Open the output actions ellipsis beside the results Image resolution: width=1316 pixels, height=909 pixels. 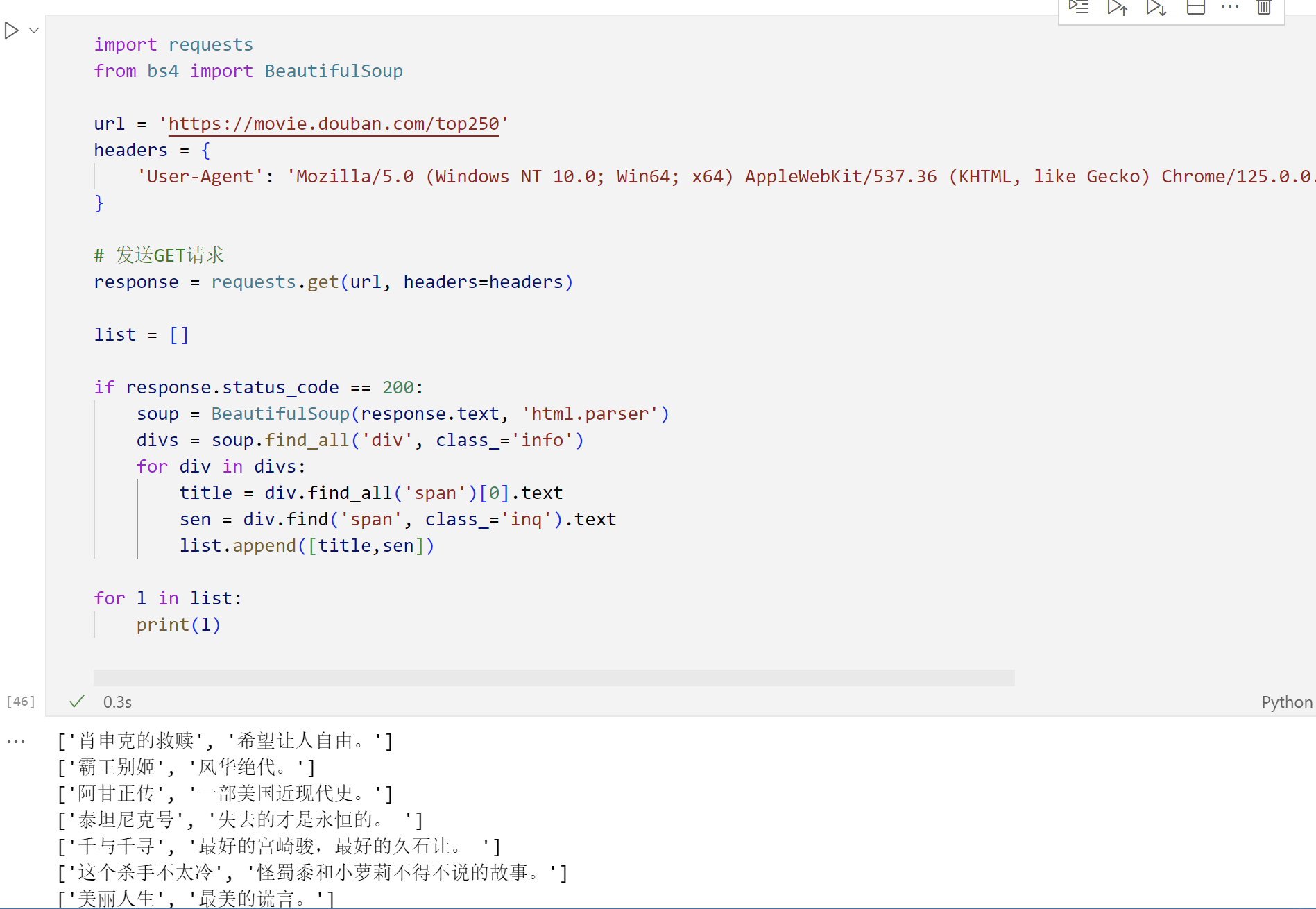coord(16,741)
